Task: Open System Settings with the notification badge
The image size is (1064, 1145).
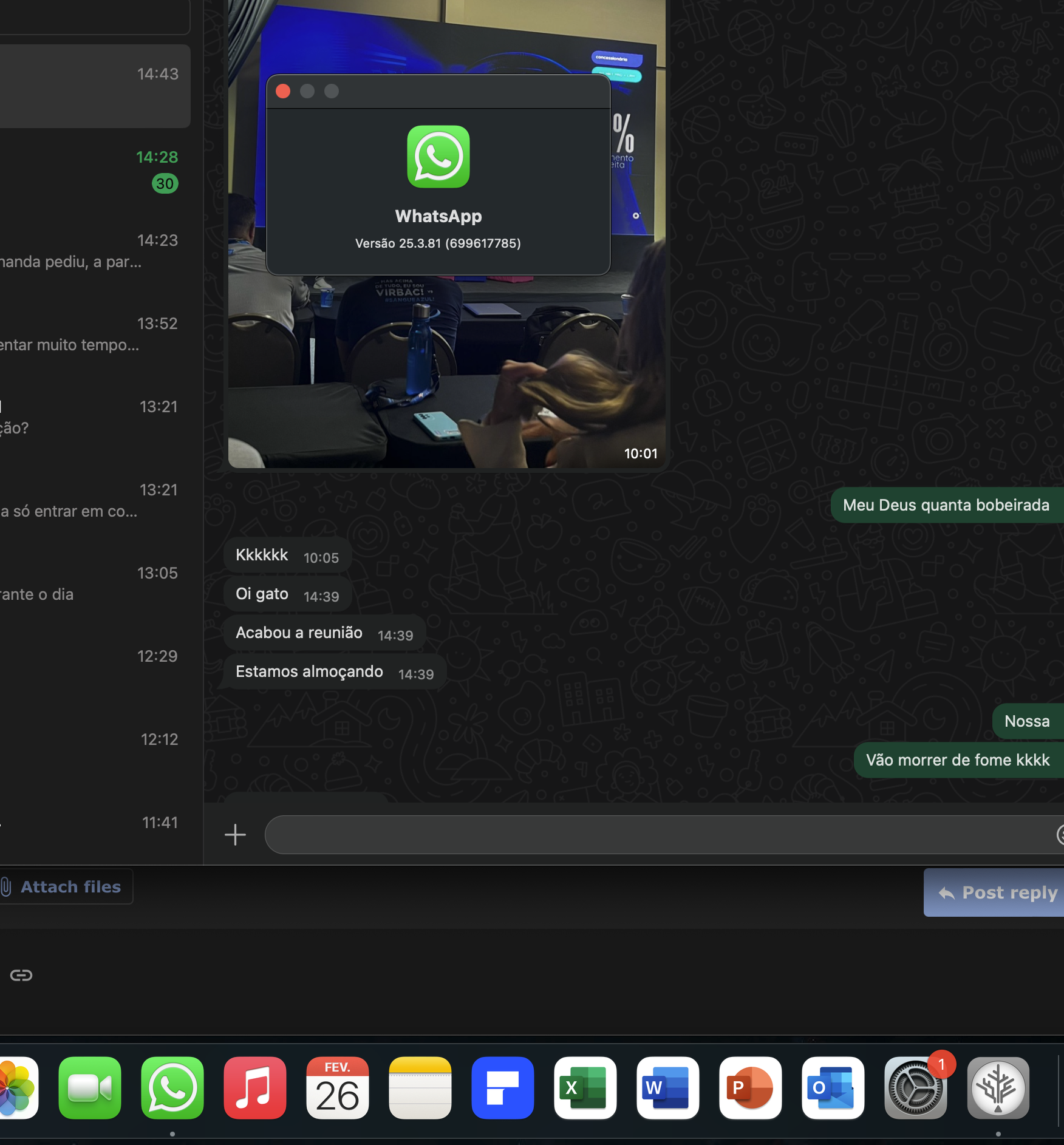Action: point(916,1087)
